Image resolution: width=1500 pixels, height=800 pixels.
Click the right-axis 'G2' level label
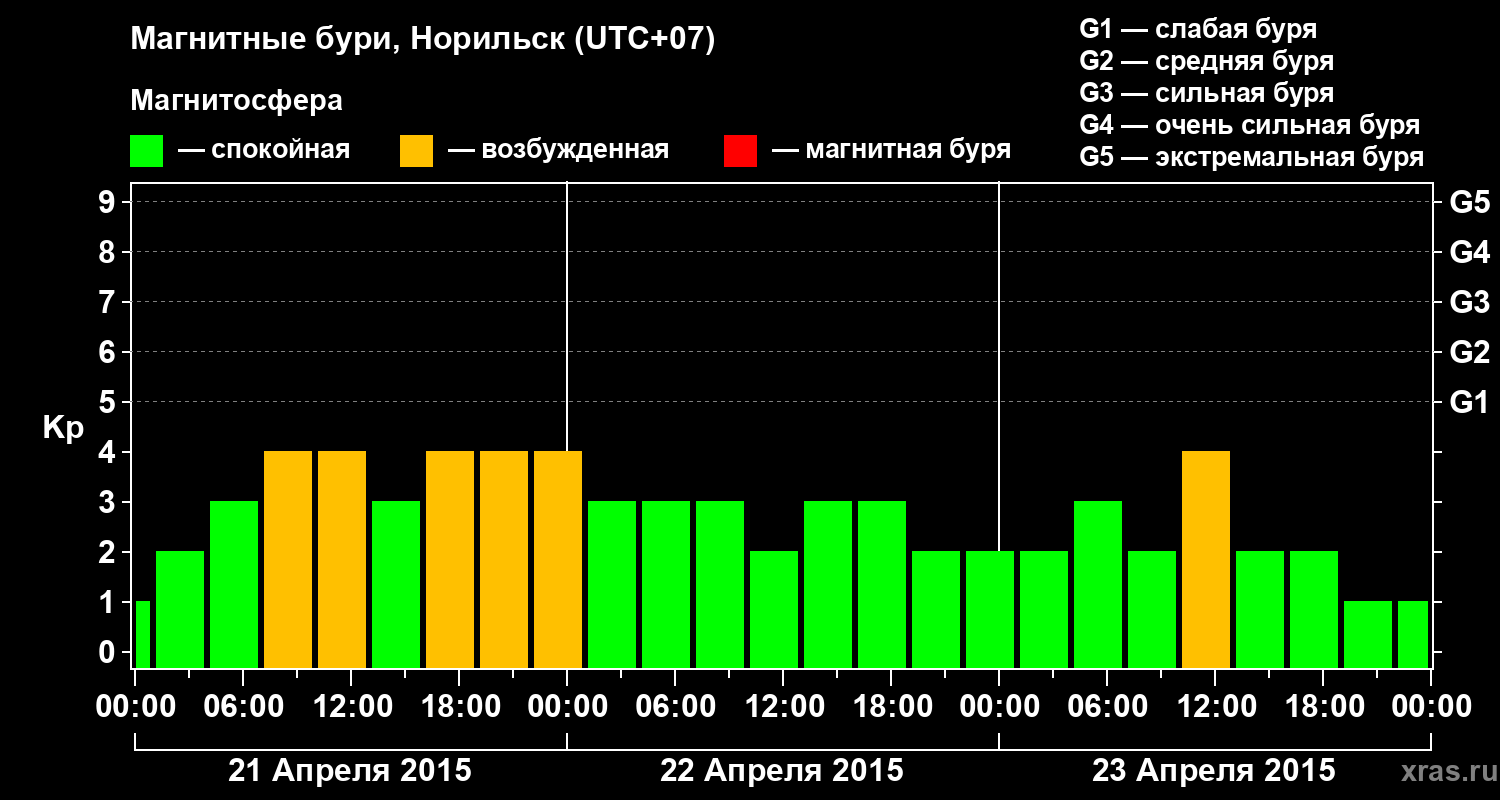[x=1469, y=352]
